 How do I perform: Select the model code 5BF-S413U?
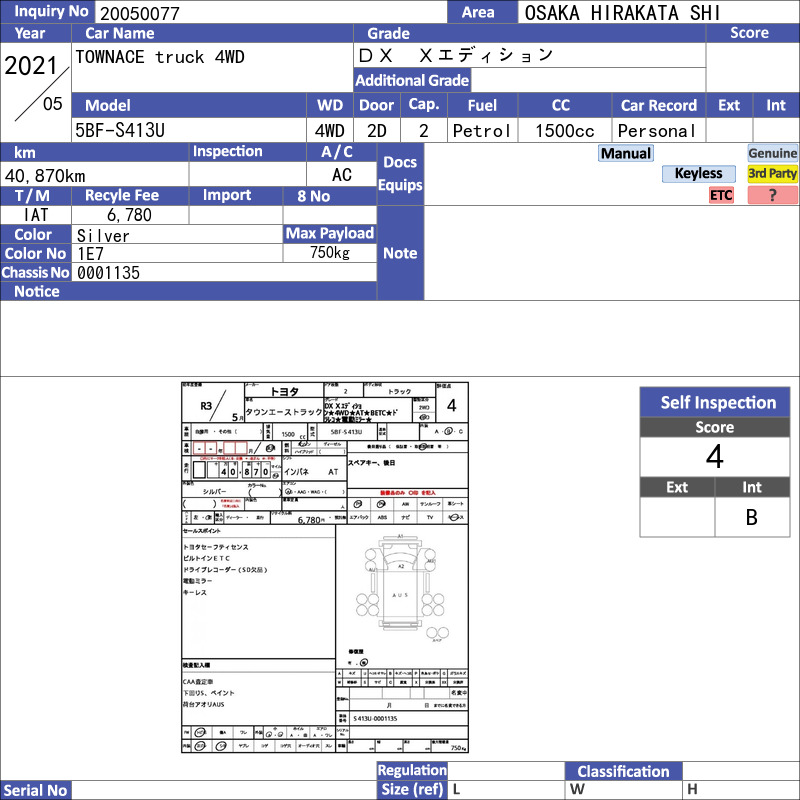point(120,131)
